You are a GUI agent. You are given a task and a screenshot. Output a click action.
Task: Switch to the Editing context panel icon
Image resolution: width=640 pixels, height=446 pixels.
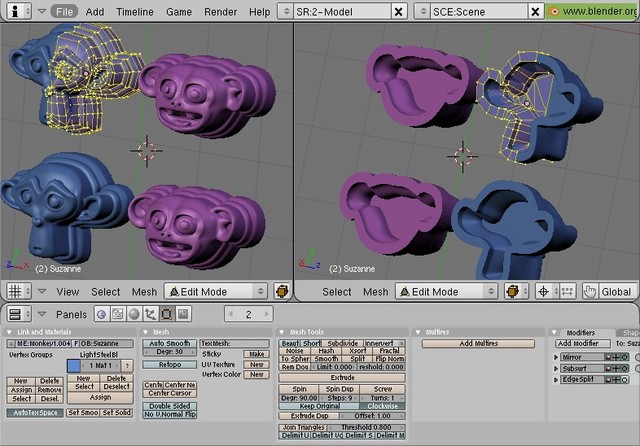click(167, 314)
